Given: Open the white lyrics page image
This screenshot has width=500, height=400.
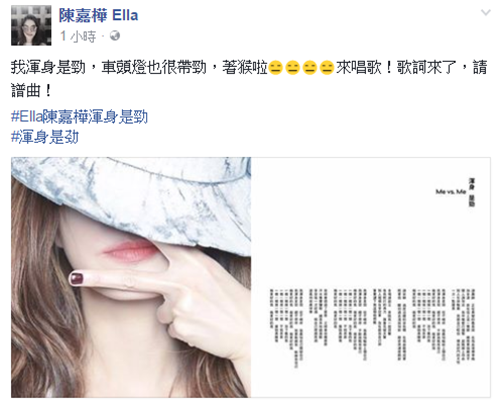Looking at the screenshot, I should [371, 277].
